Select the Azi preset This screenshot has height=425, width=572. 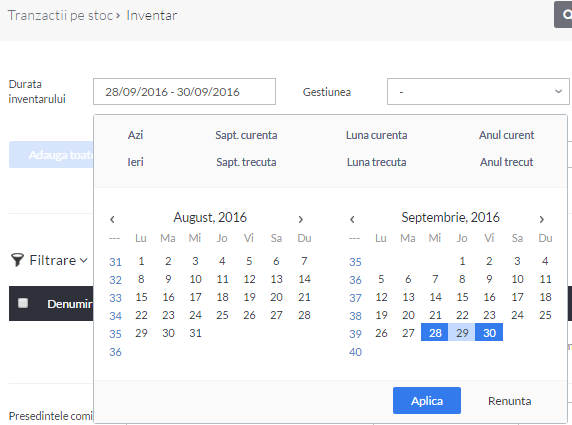pos(135,135)
